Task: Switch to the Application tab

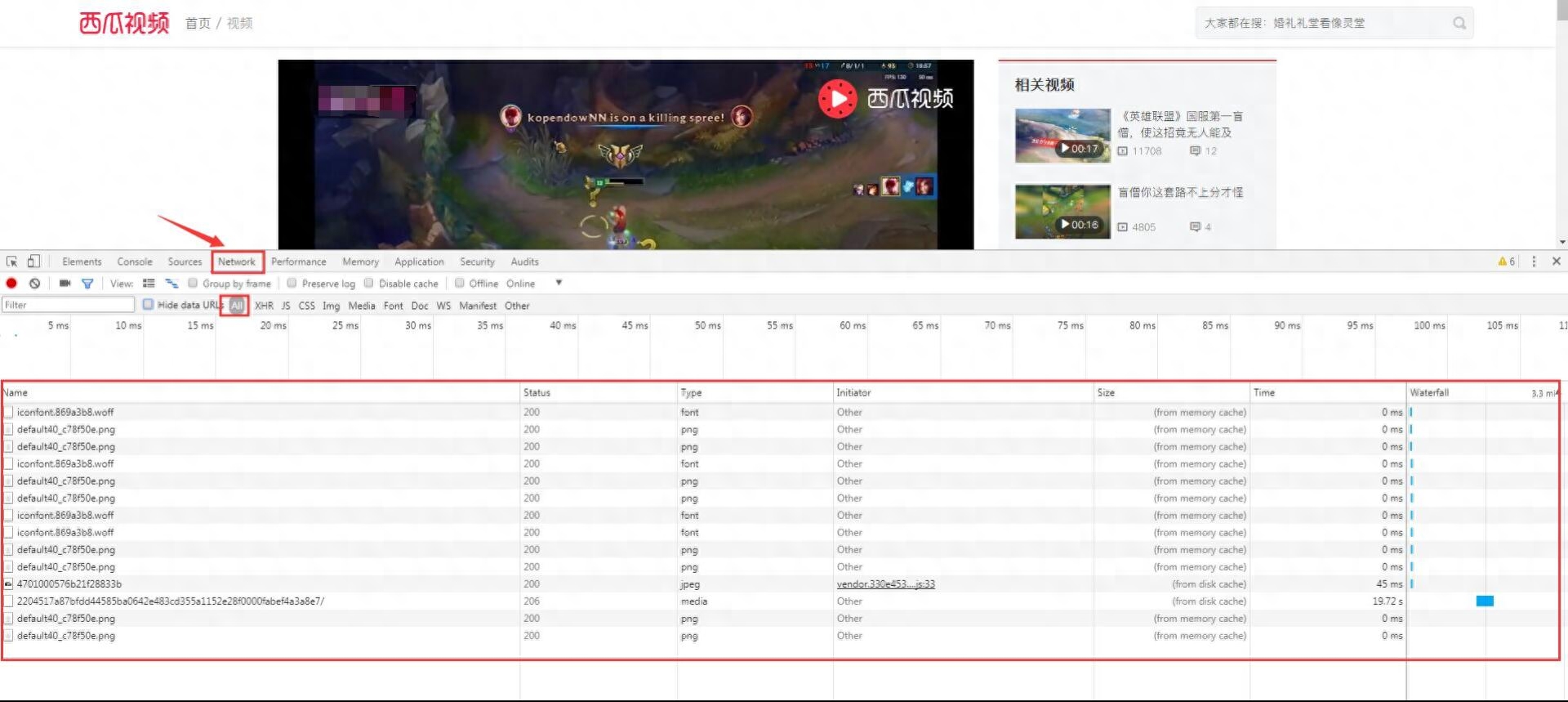Action: [x=419, y=262]
